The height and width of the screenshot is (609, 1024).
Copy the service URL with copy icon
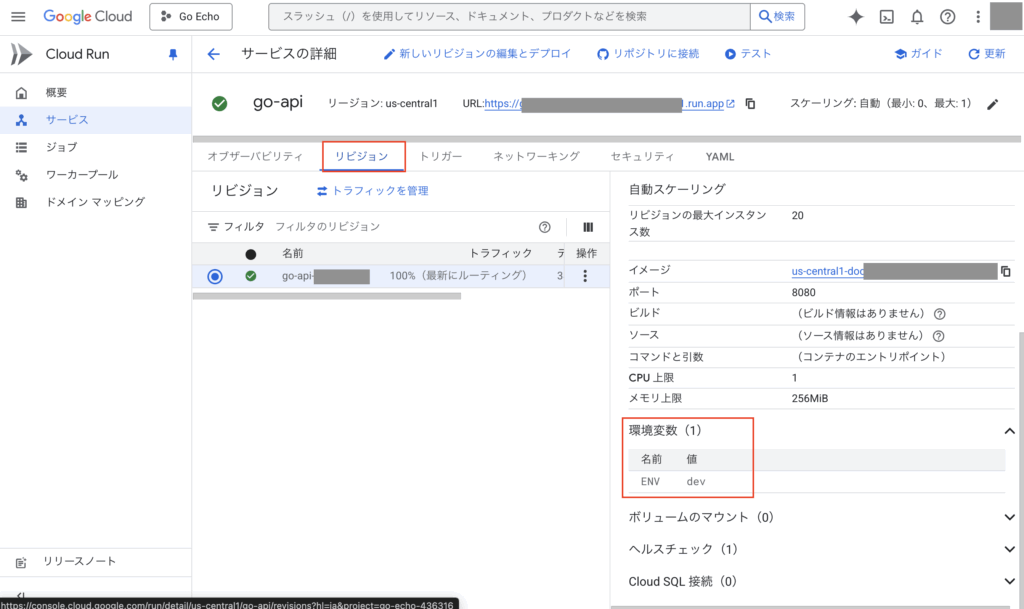[750, 104]
